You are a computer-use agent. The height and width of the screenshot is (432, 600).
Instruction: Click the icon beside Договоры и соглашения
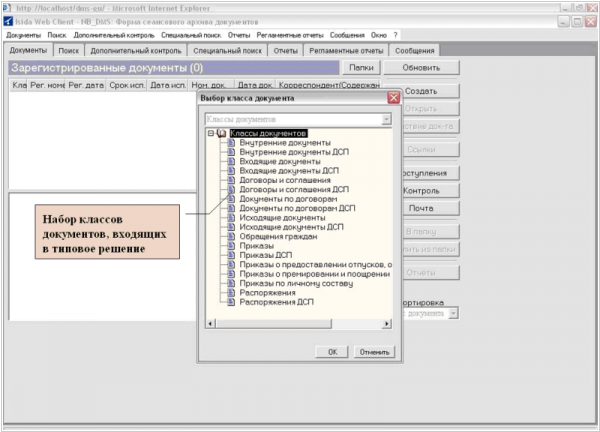pyautogui.click(x=231, y=179)
